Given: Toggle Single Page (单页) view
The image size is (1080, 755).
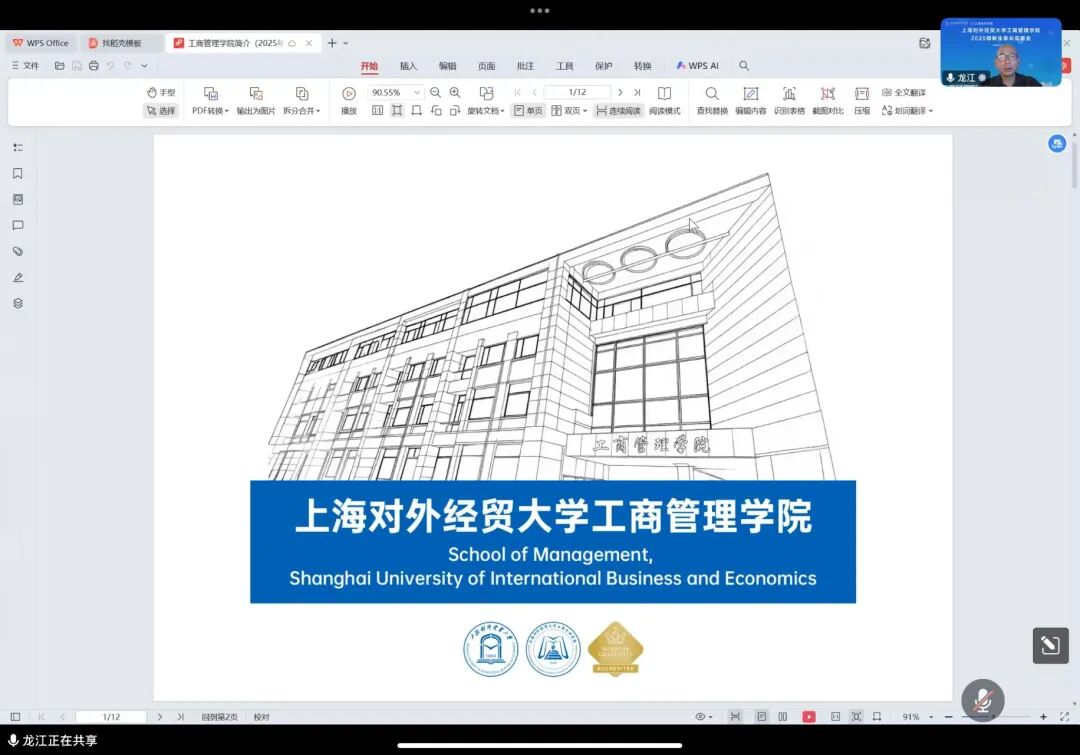Looking at the screenshot, I should 528,111.
